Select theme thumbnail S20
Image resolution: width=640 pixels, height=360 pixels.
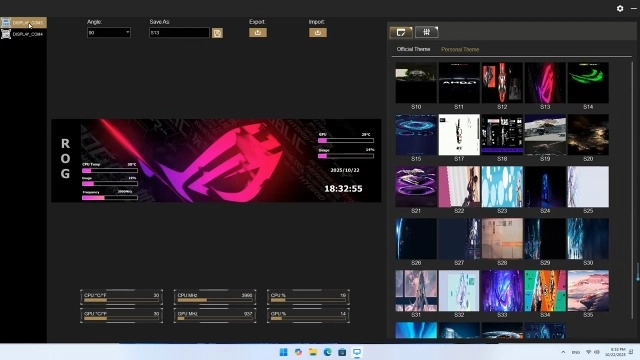(x=588, y=135)
